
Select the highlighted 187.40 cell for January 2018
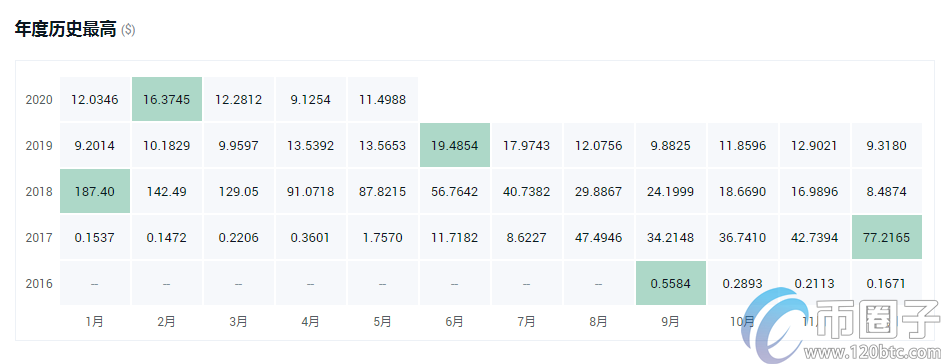pyautogui.click(x=94, y=191)
